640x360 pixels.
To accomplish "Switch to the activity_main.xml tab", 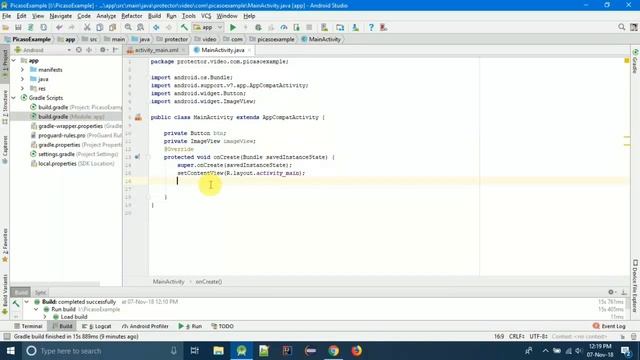I will click(156, 50).
